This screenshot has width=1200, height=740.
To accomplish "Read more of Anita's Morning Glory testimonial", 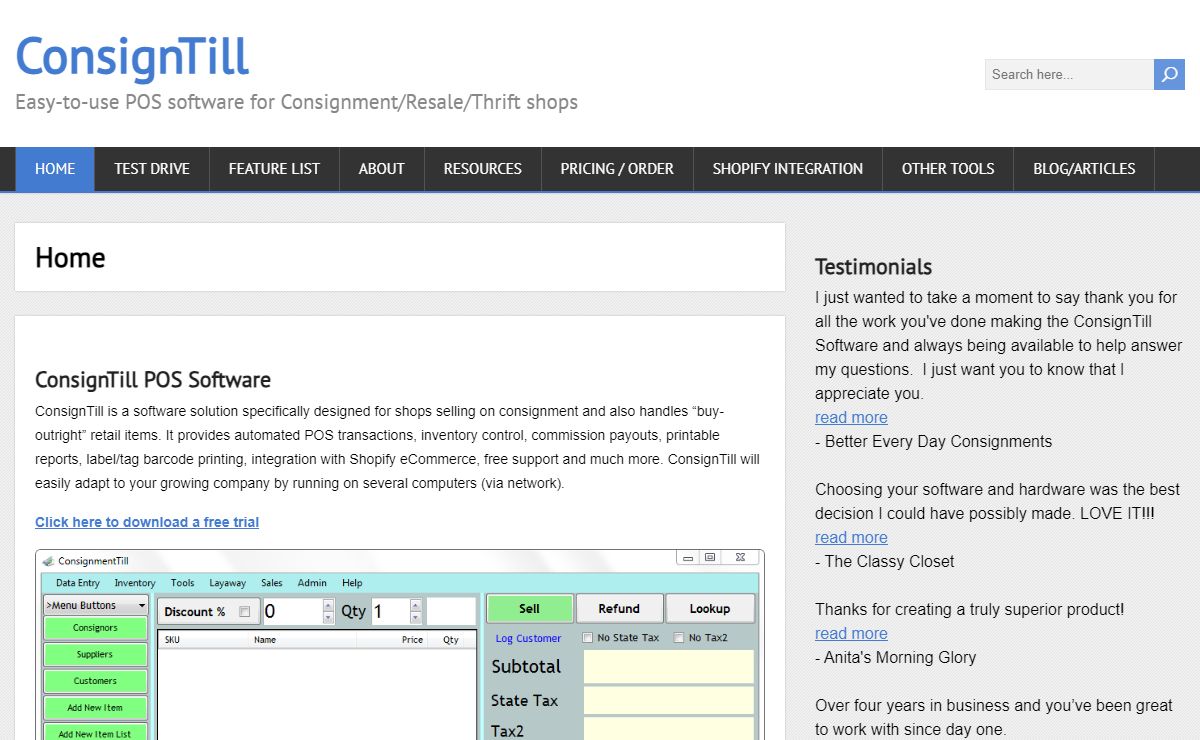I will [851, 634].
